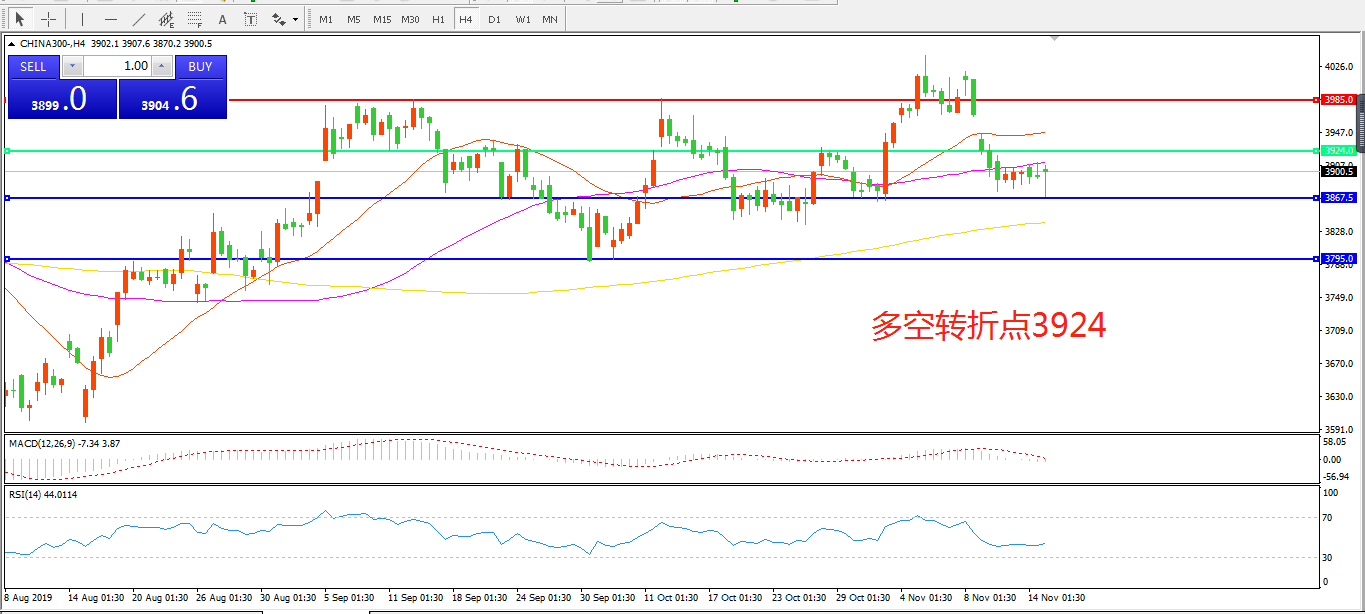Viewport: 1365px width, 614px height.
Task: Increase lot volume with up arrow
Action: tap(162, 66)
